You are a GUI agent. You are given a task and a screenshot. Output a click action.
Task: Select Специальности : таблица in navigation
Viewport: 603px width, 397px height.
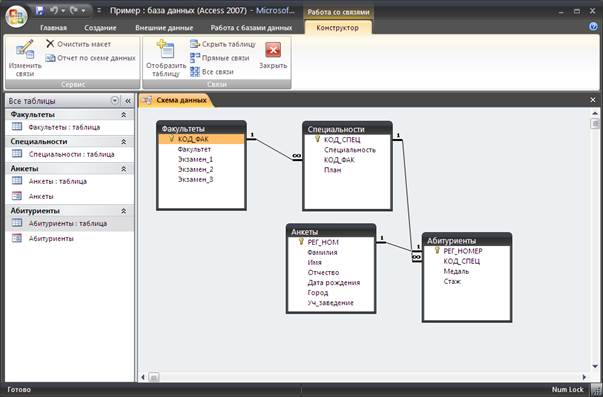click(x=70, y=154)
